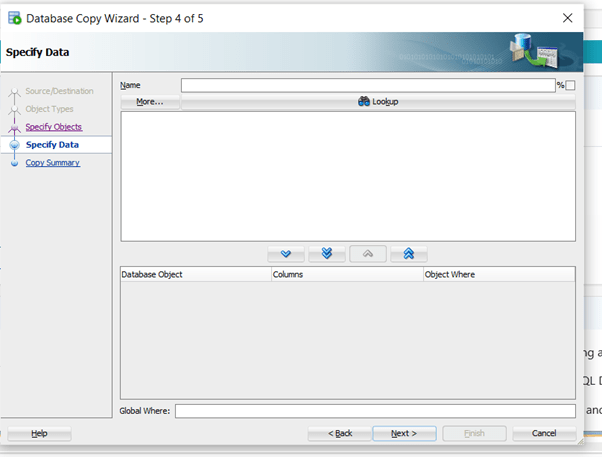Open Help for the wizard
This screenshot has height=457, width=602.
[40, 434]
